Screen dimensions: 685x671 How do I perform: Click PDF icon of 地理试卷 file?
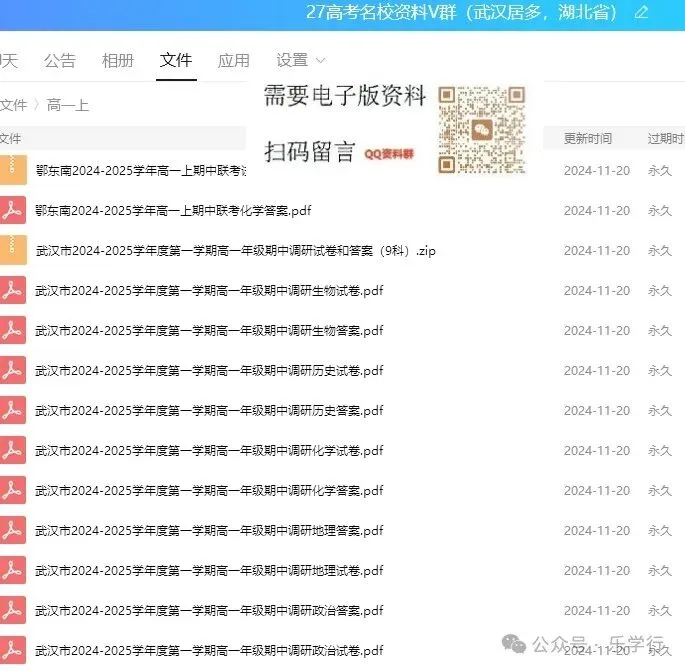(x=13, y=571)
